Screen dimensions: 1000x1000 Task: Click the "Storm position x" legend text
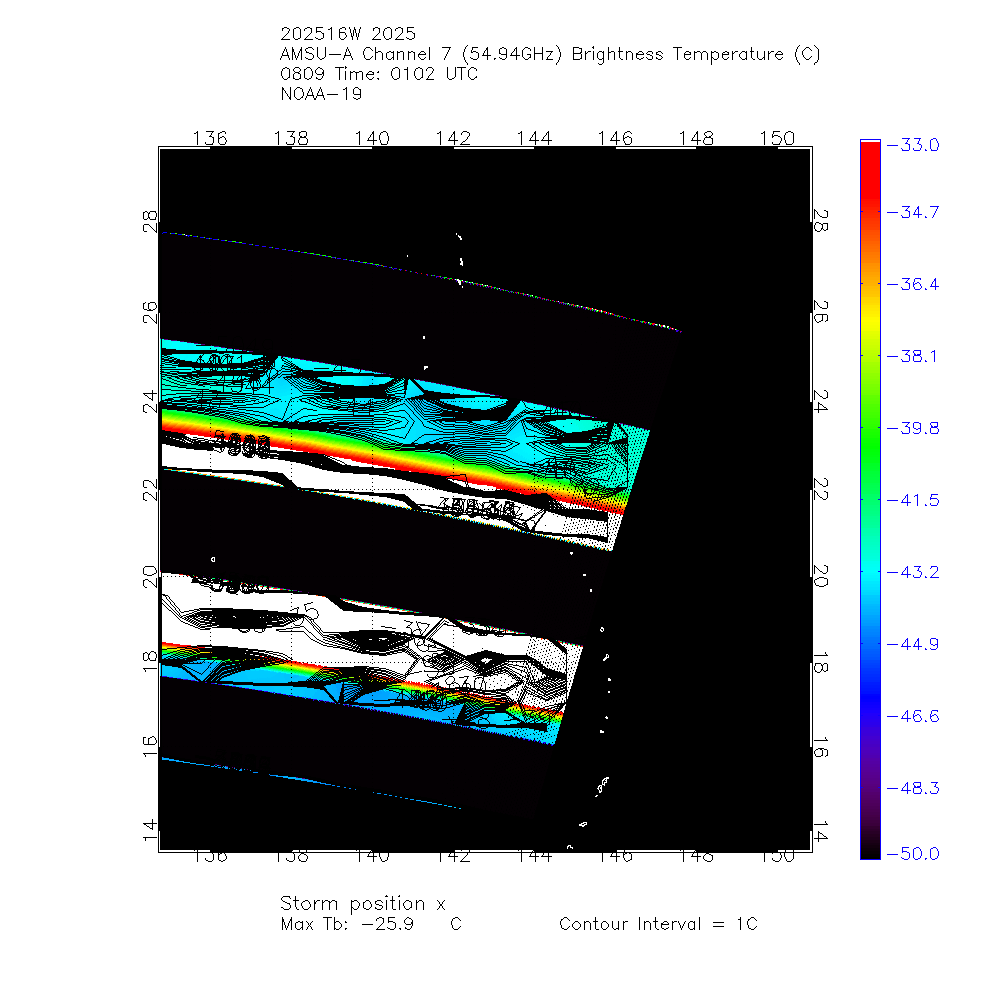362,903
